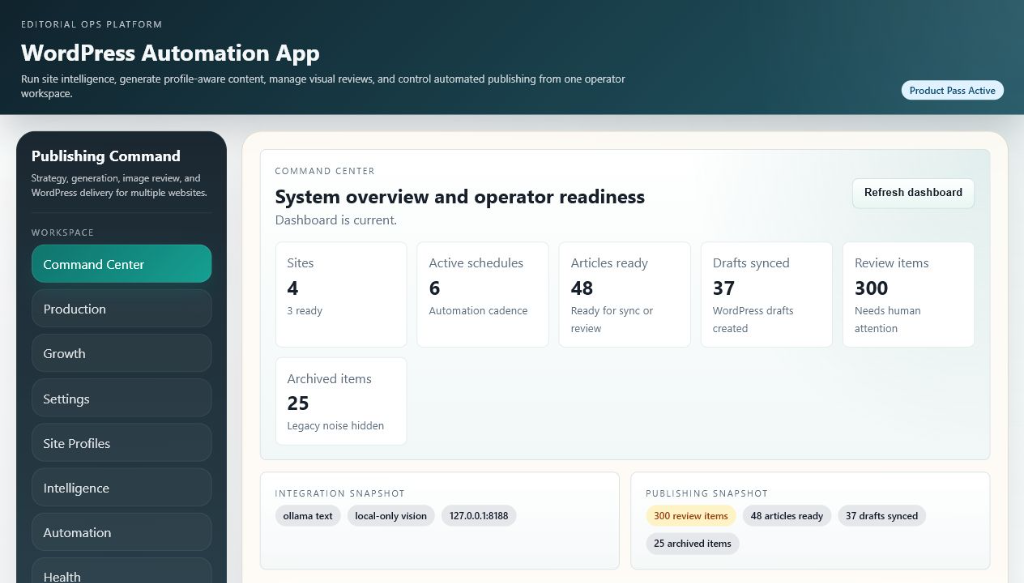The image size is (1024, 583).
Task: Click the PUBLISHING SNAPSHOT label
Action: click(x=707, y=494)
